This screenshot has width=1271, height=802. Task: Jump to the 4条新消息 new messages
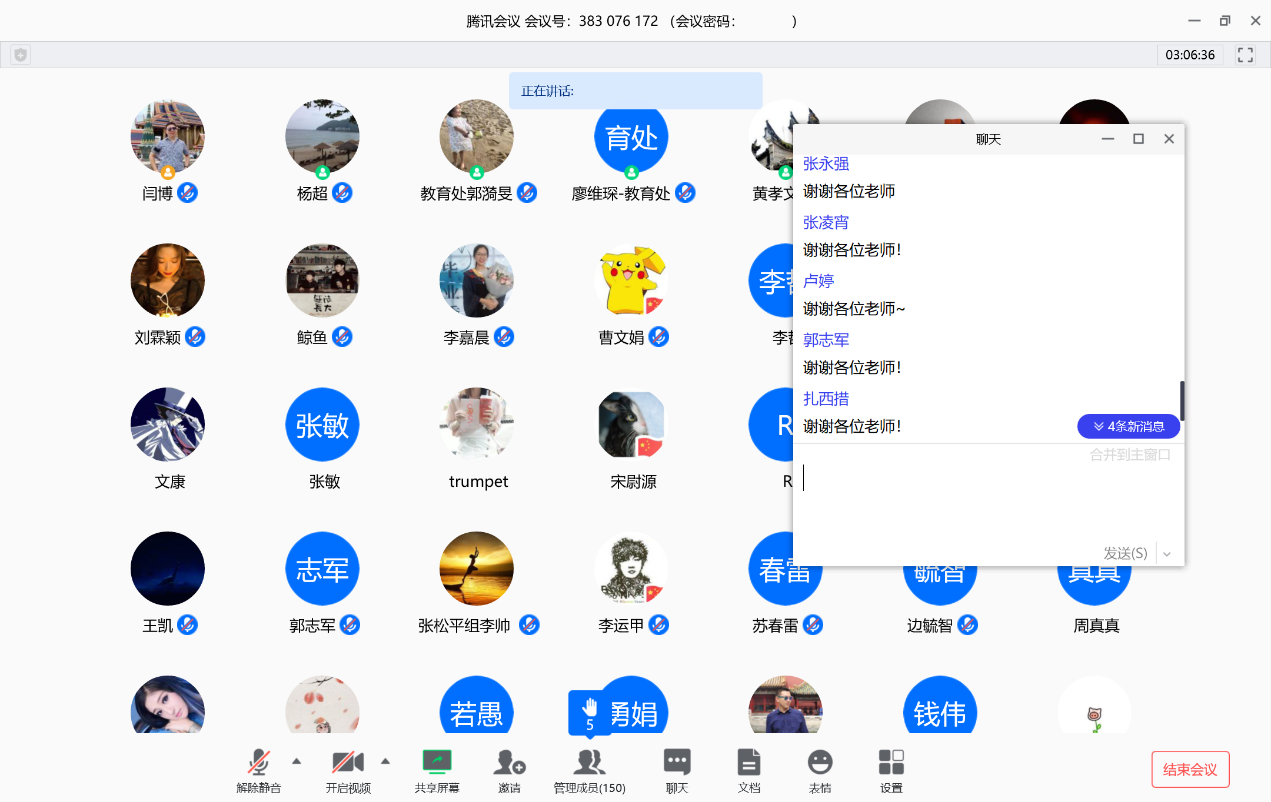1128,427
